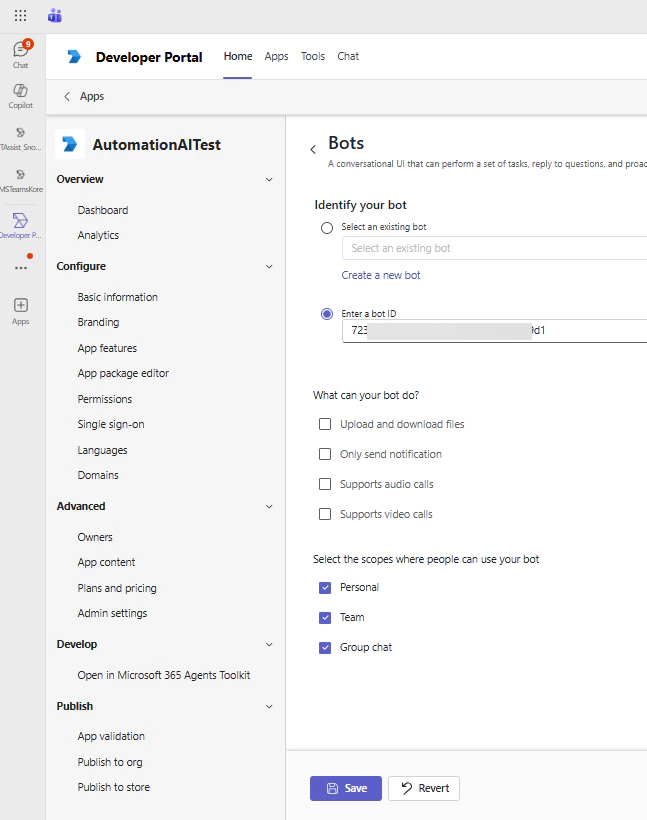The height and width of the screenshot is (820, 647).
Task: Uncheck the Group chat scope
Action: [325, 647]
